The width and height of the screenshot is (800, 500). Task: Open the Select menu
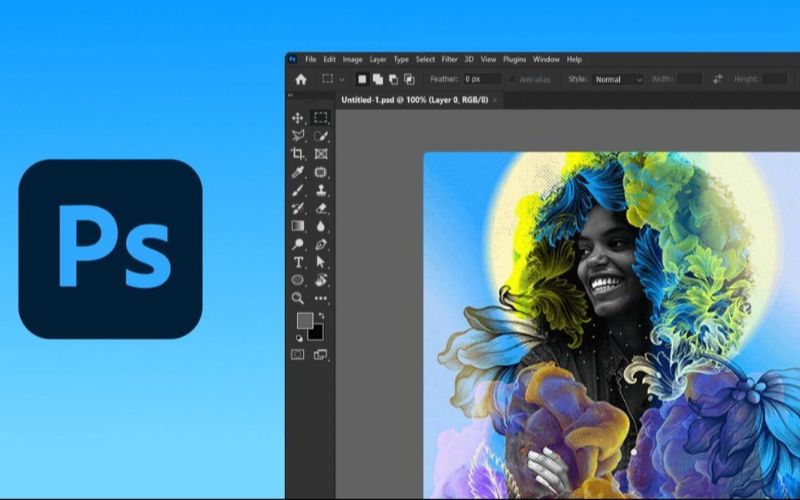425,59
